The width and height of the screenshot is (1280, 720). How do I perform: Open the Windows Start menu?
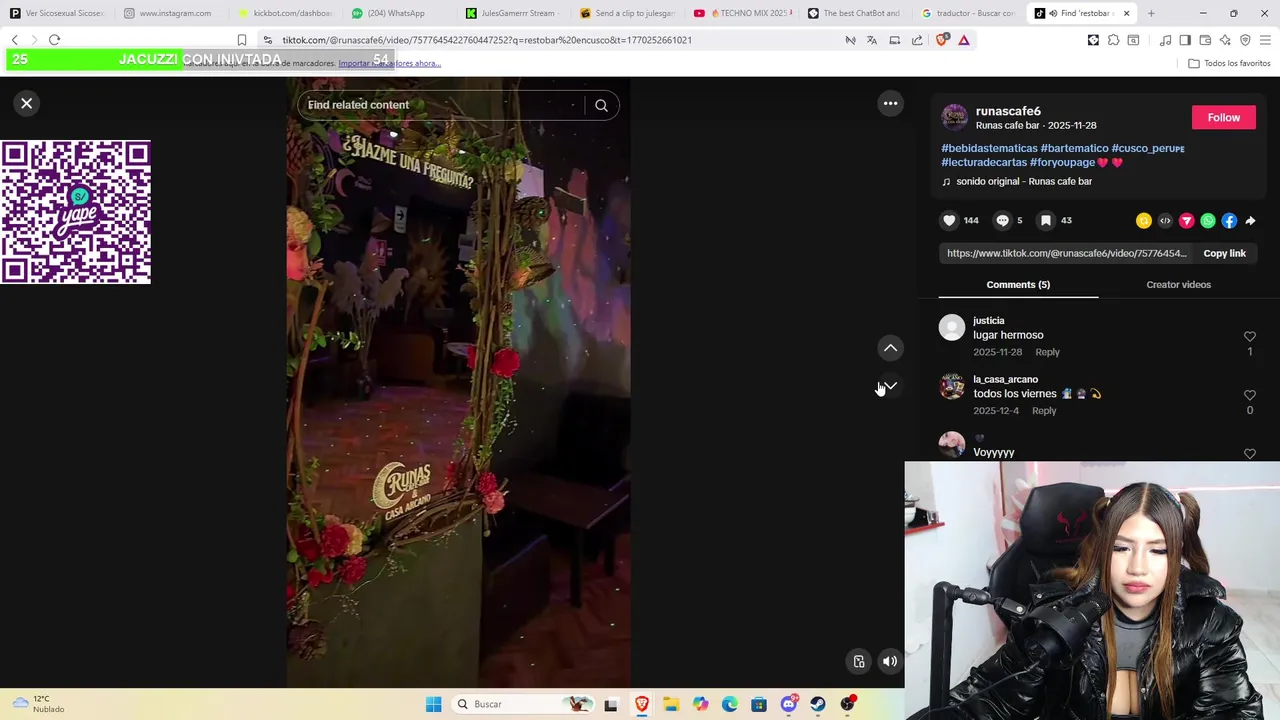pos(433,704)
